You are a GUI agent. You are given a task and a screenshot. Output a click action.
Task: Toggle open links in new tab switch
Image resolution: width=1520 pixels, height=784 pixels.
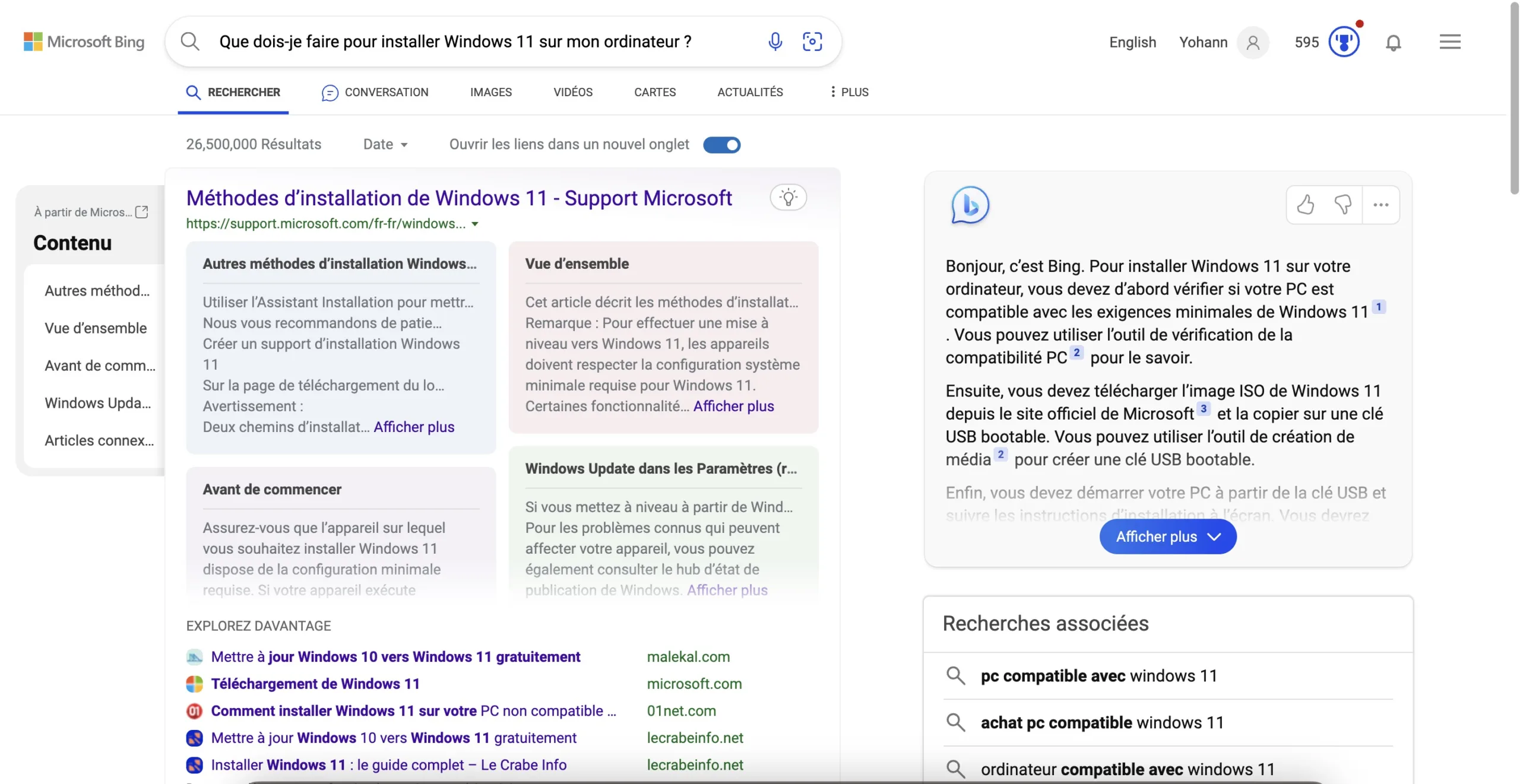(721, 145)
